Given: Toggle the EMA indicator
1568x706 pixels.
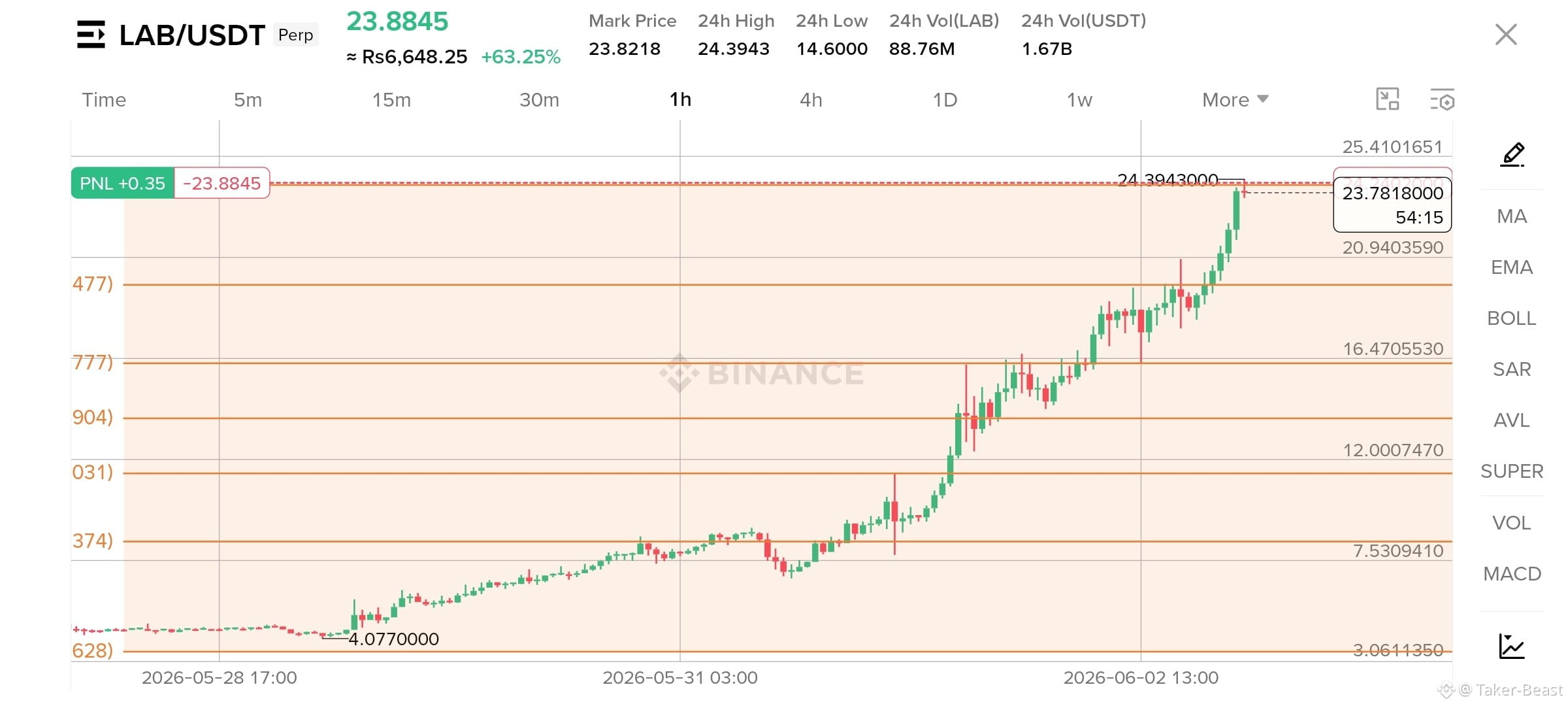Looking at the screenshot, I should (x=1512, y=267).
